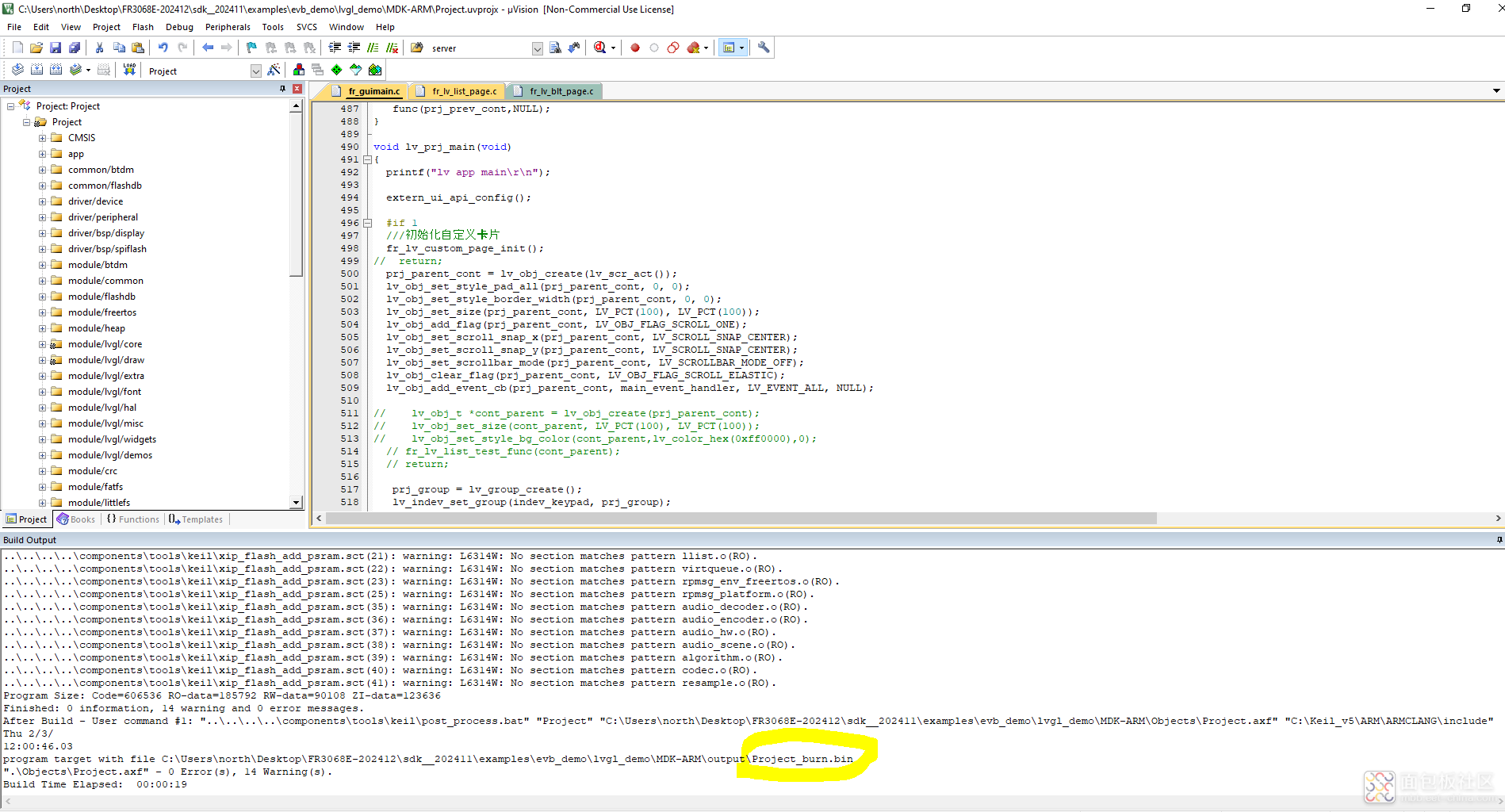This screenshot has width=1505, height=812.
Task: Open the Debug menu
Action: click(179, 27)
